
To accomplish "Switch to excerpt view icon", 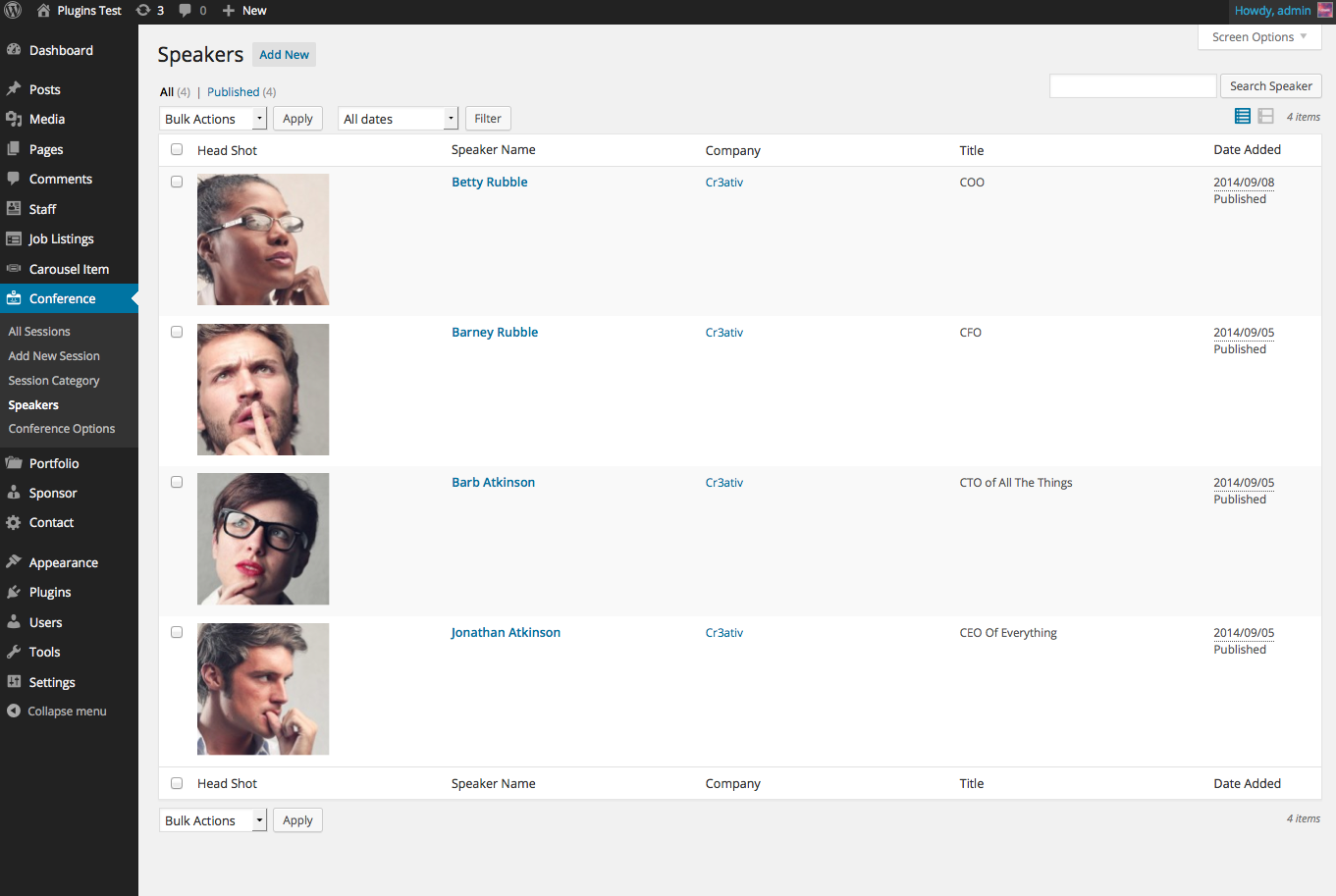I will click(1266, 117).
